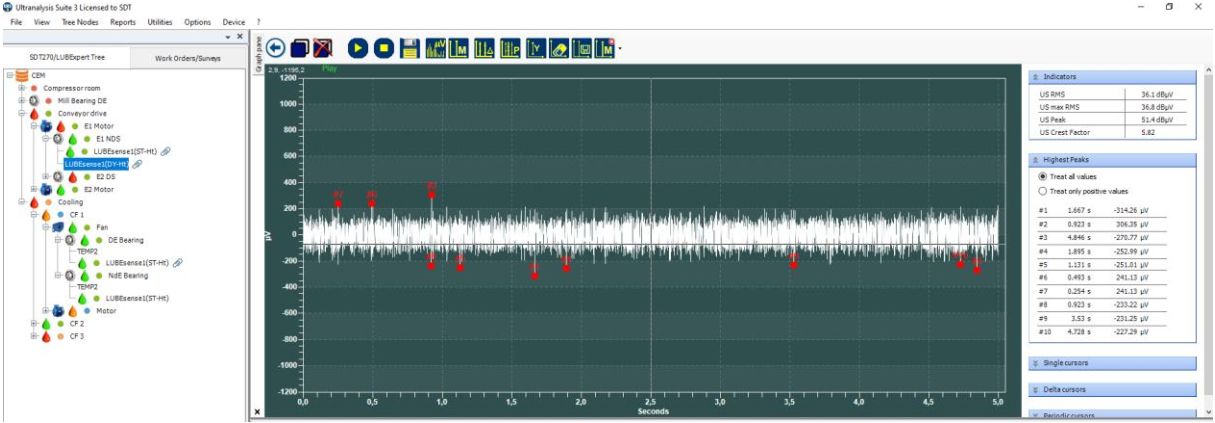Click the floppy disk save icon
Screen dimensions: 1215x423
(409, 48)
